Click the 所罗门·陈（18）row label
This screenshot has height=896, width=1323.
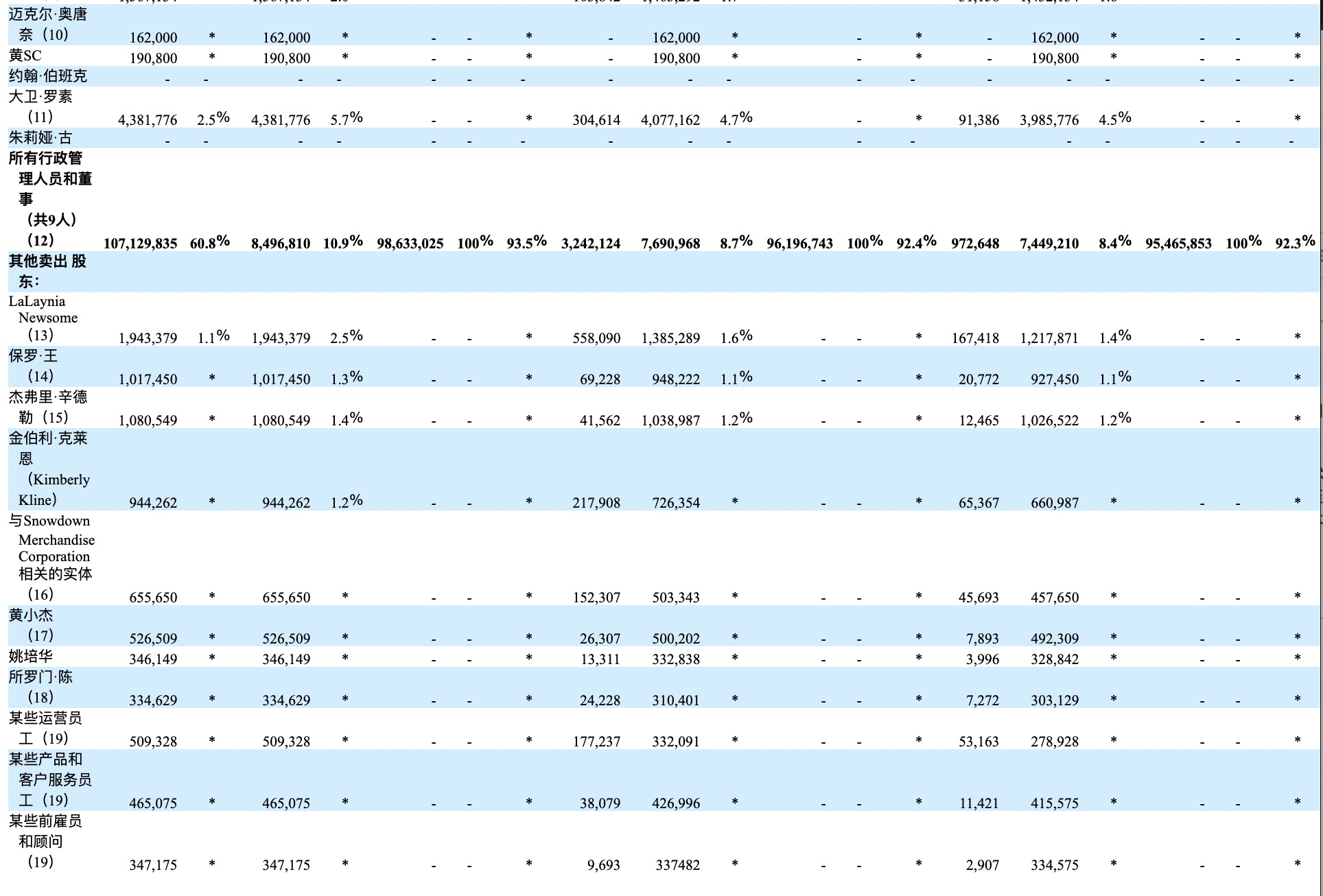40,687
